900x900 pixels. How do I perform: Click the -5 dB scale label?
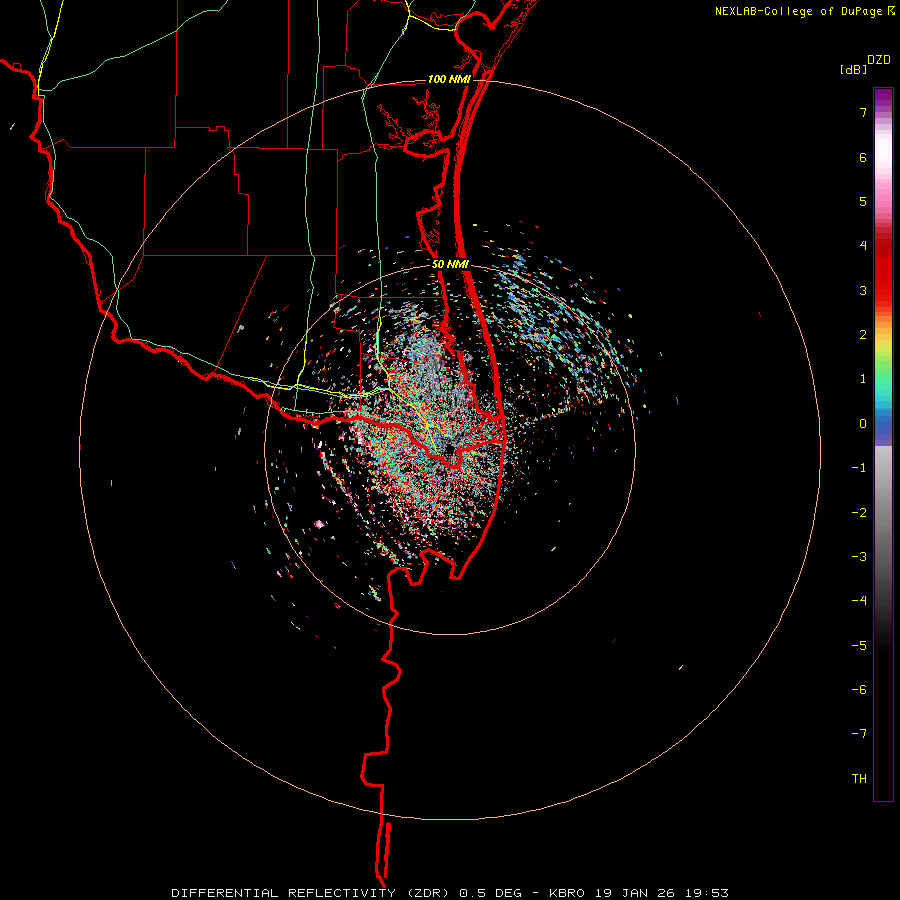[x=859, y=645]
